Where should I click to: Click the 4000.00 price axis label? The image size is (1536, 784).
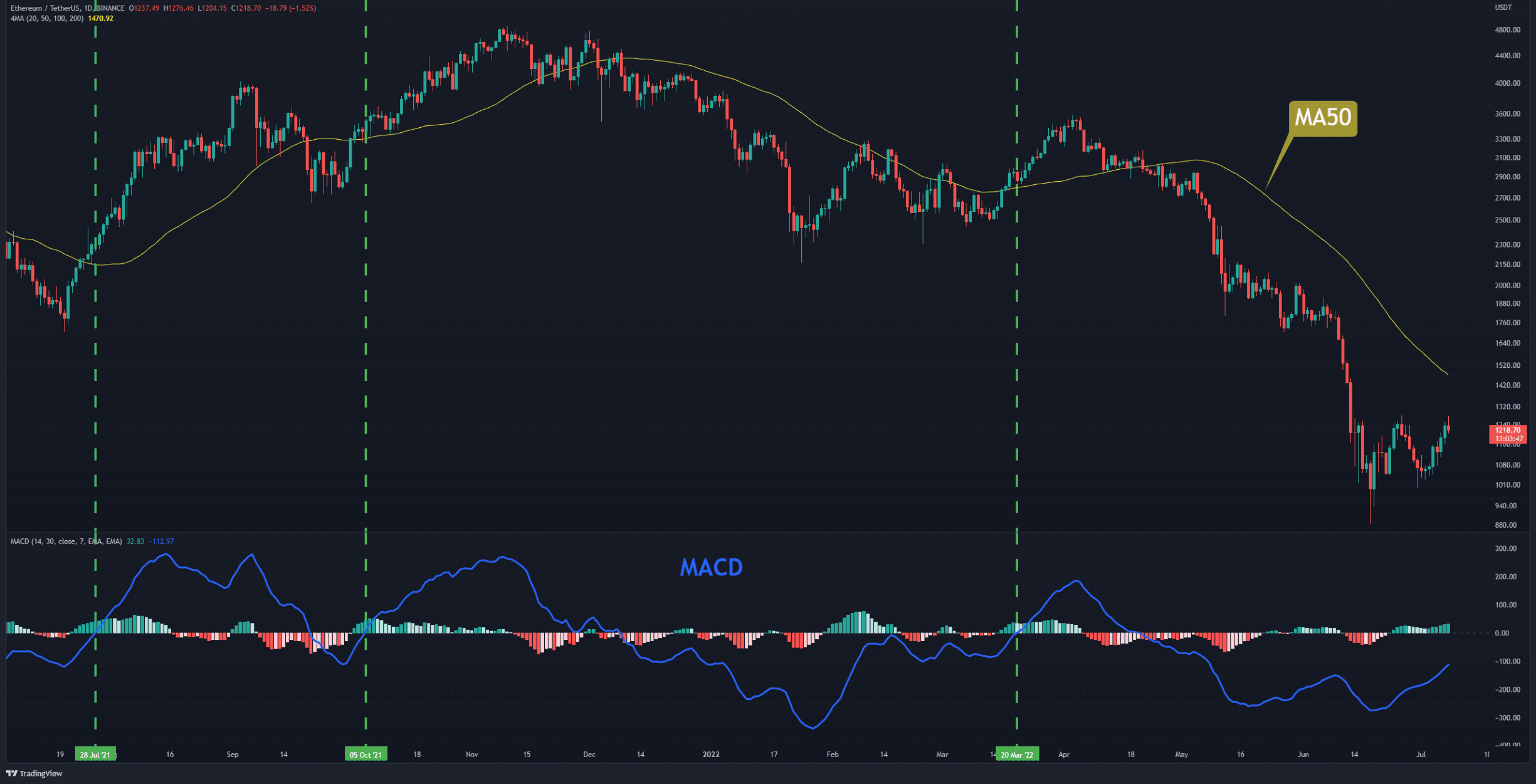pos(1507,83)
